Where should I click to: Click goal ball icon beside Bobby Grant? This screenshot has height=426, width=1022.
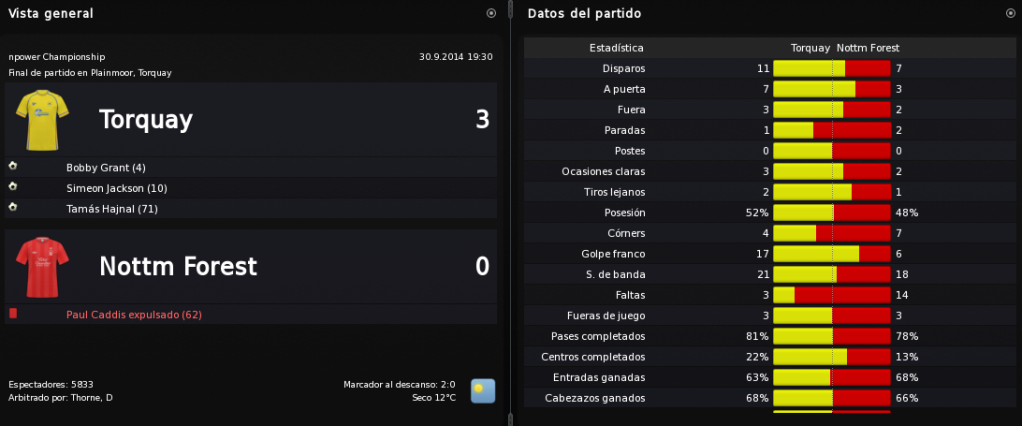[x=12, y=166]
